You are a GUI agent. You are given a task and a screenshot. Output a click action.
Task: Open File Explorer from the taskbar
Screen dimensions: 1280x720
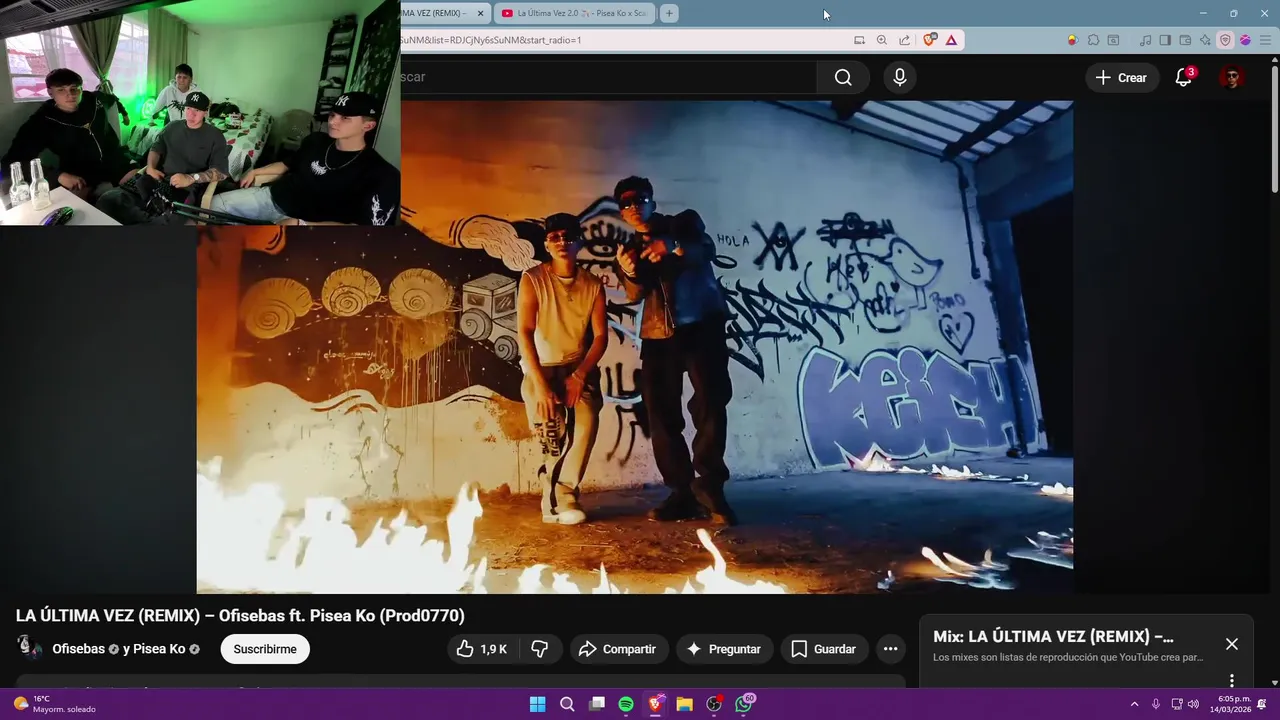pyautogui.click(x=684, y=704)
